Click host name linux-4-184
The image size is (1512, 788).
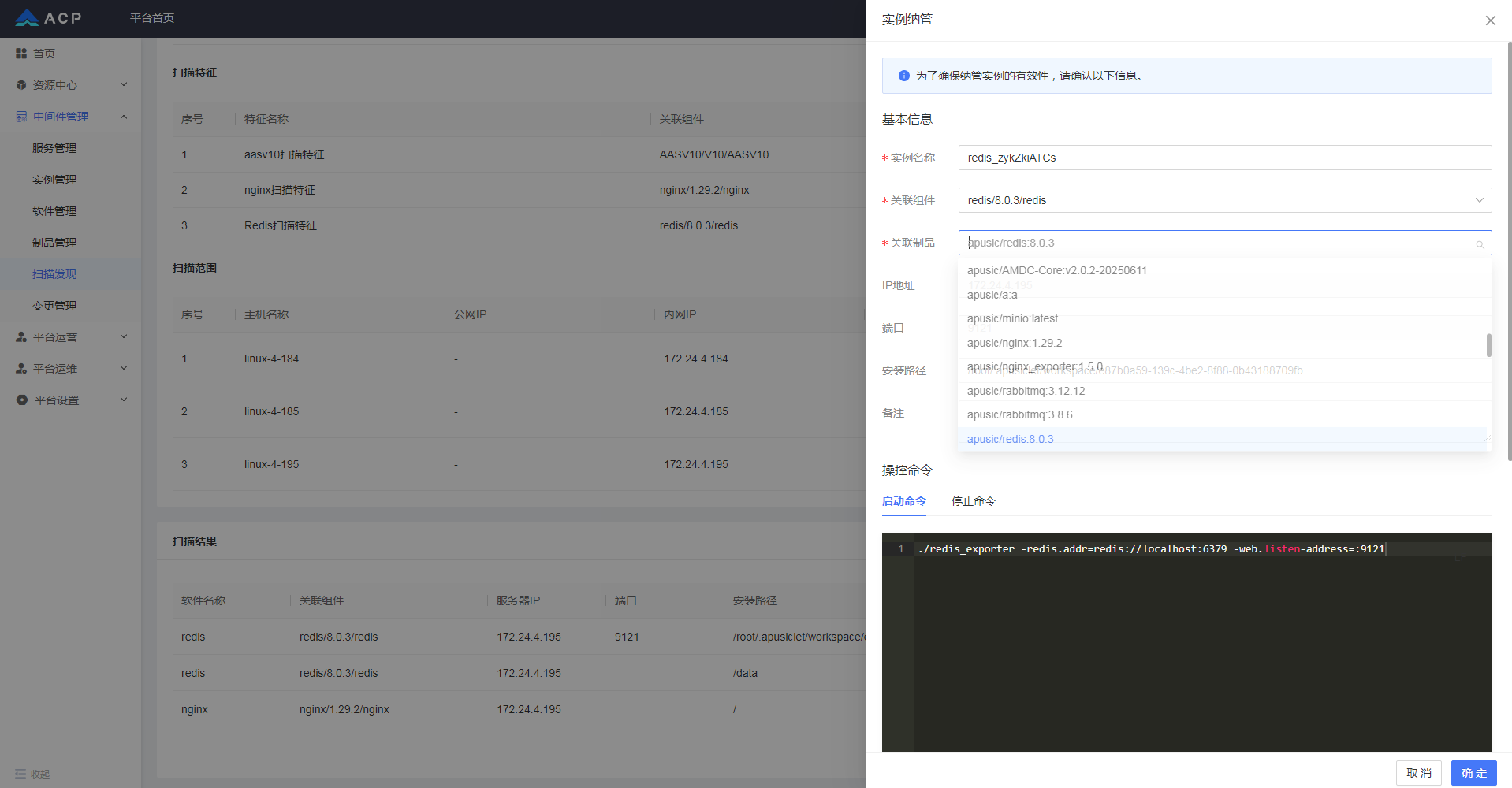271,359
